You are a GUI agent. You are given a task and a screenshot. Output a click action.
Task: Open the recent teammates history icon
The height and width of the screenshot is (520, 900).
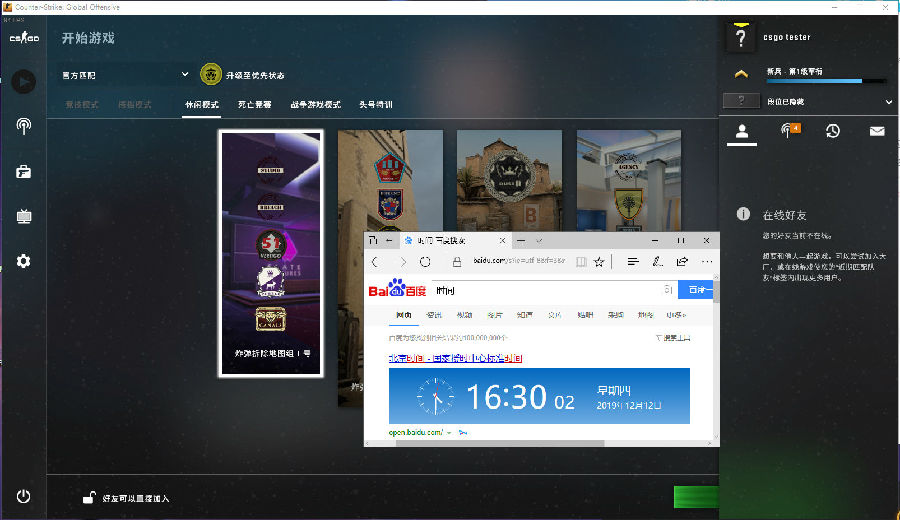point(833,131)
